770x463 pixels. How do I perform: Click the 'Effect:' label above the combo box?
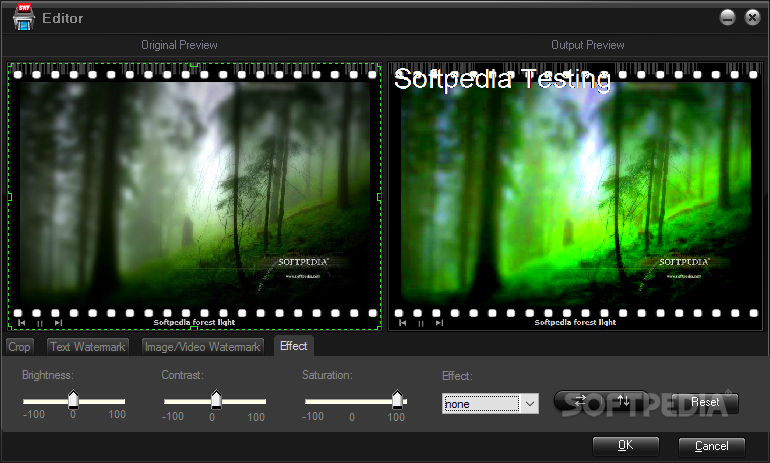pos(457,376)
